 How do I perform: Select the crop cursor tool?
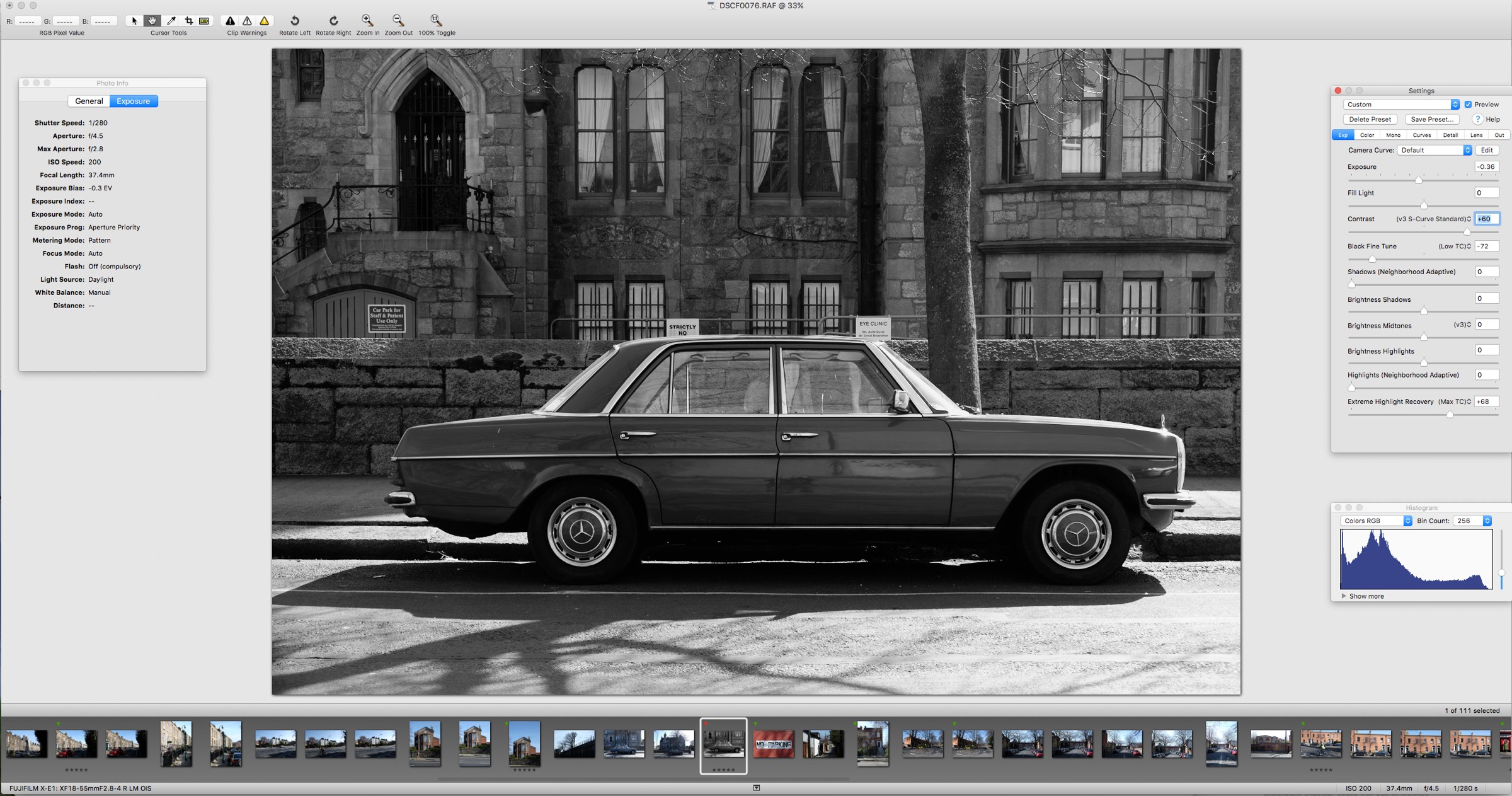[188, 21]
